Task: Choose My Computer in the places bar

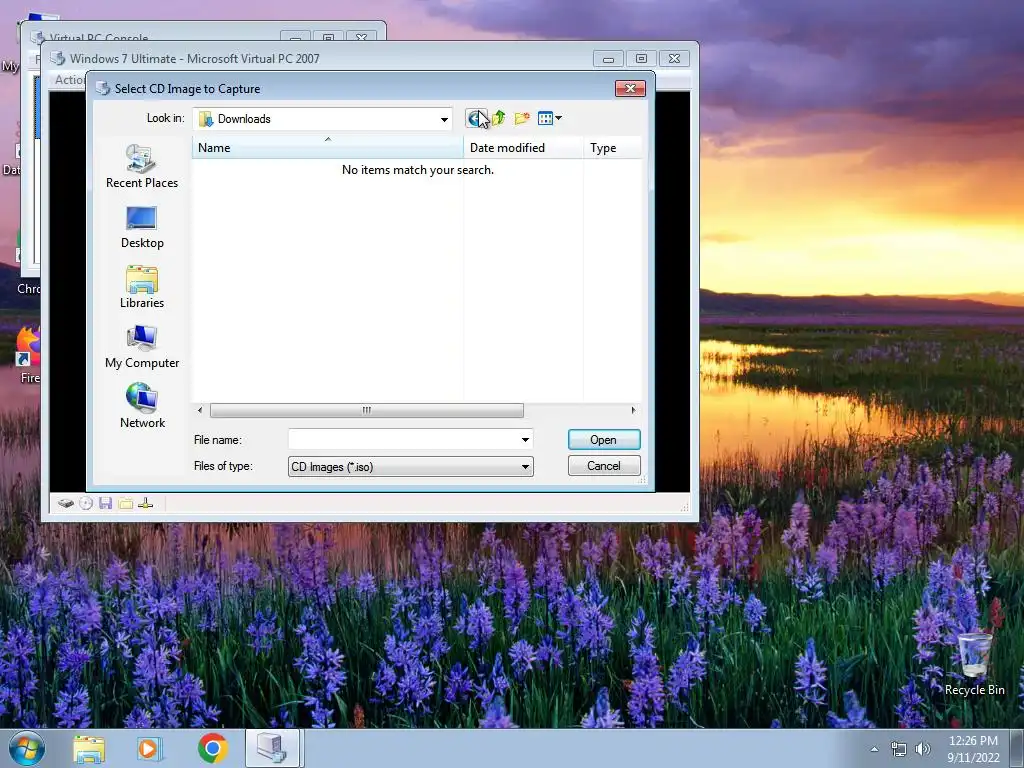Action: coord(142,347)
